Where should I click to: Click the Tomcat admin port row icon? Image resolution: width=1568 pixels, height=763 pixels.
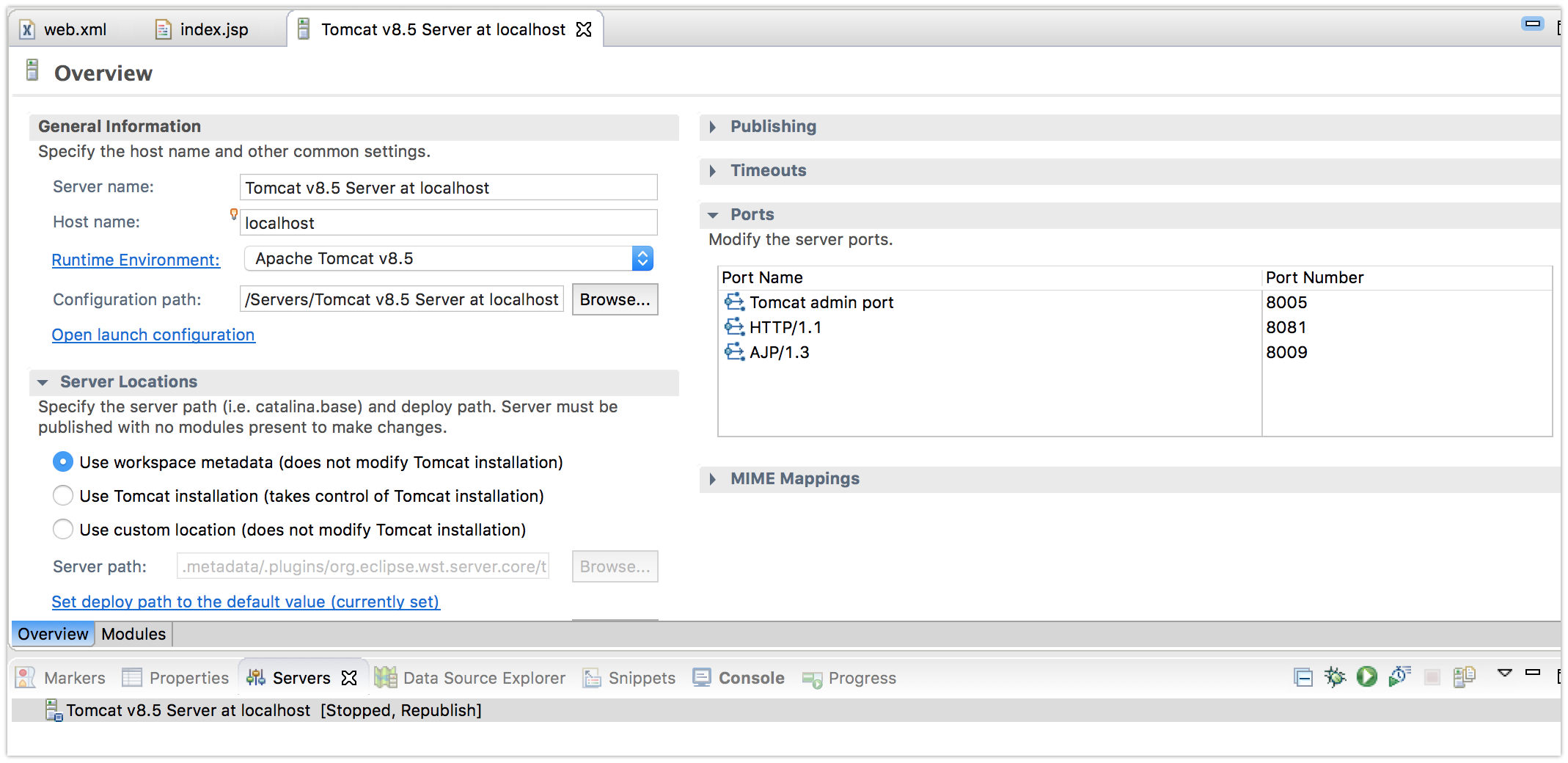coord(734,302)
